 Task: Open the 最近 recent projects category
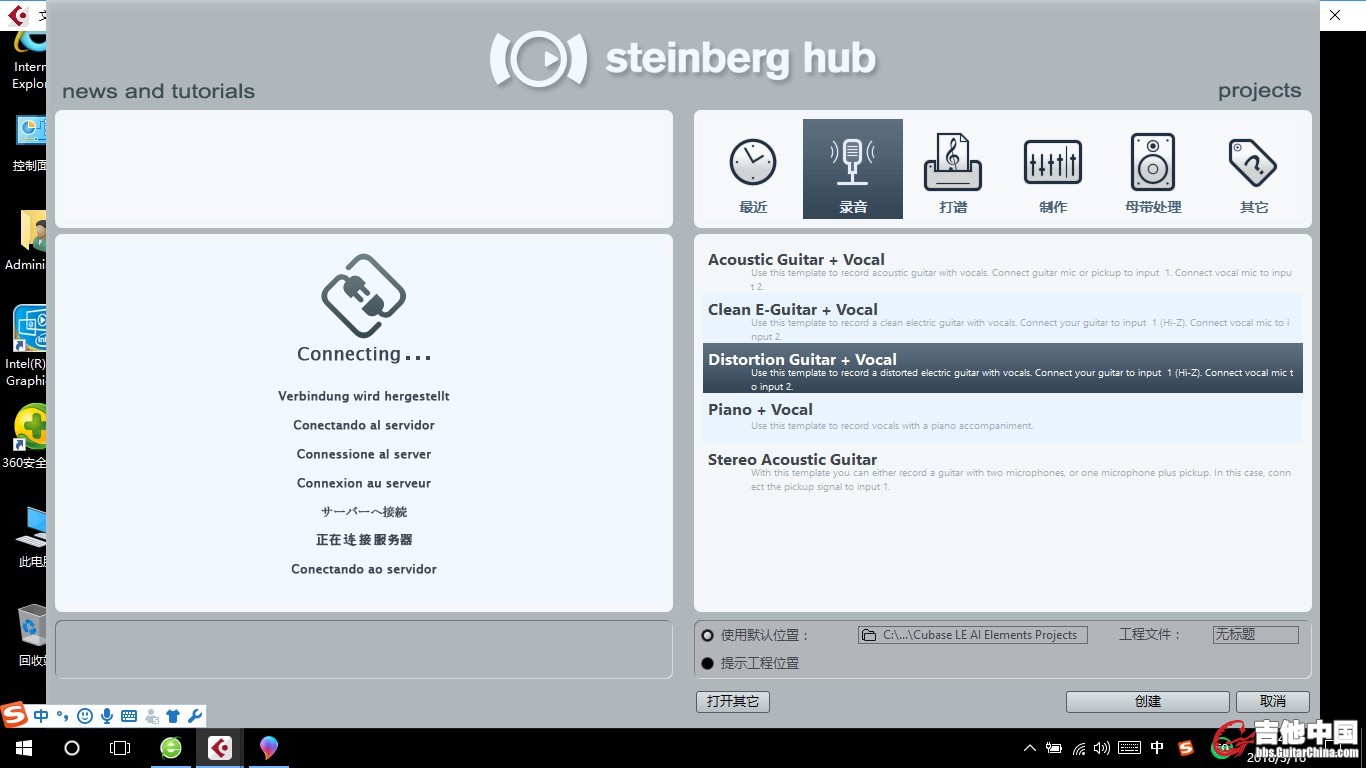[753, 169]
